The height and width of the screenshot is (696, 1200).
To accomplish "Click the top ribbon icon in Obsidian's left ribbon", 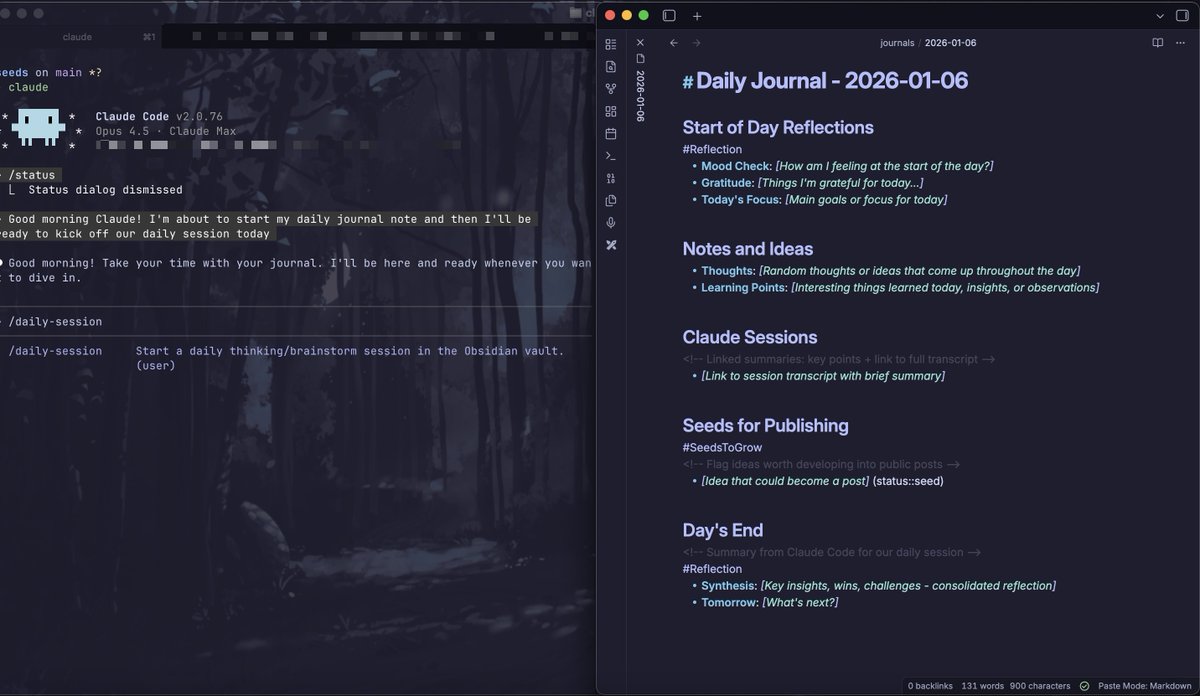I will pos(611,44).
